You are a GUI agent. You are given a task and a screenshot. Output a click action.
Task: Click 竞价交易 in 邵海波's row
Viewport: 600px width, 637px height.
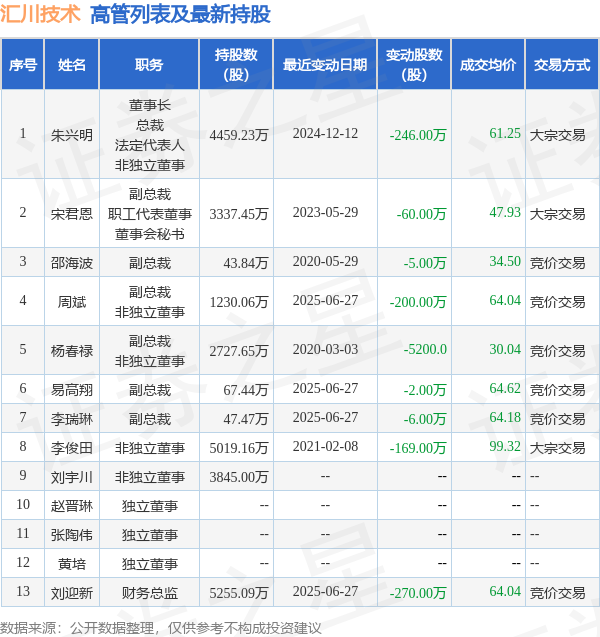coord(557,263)
